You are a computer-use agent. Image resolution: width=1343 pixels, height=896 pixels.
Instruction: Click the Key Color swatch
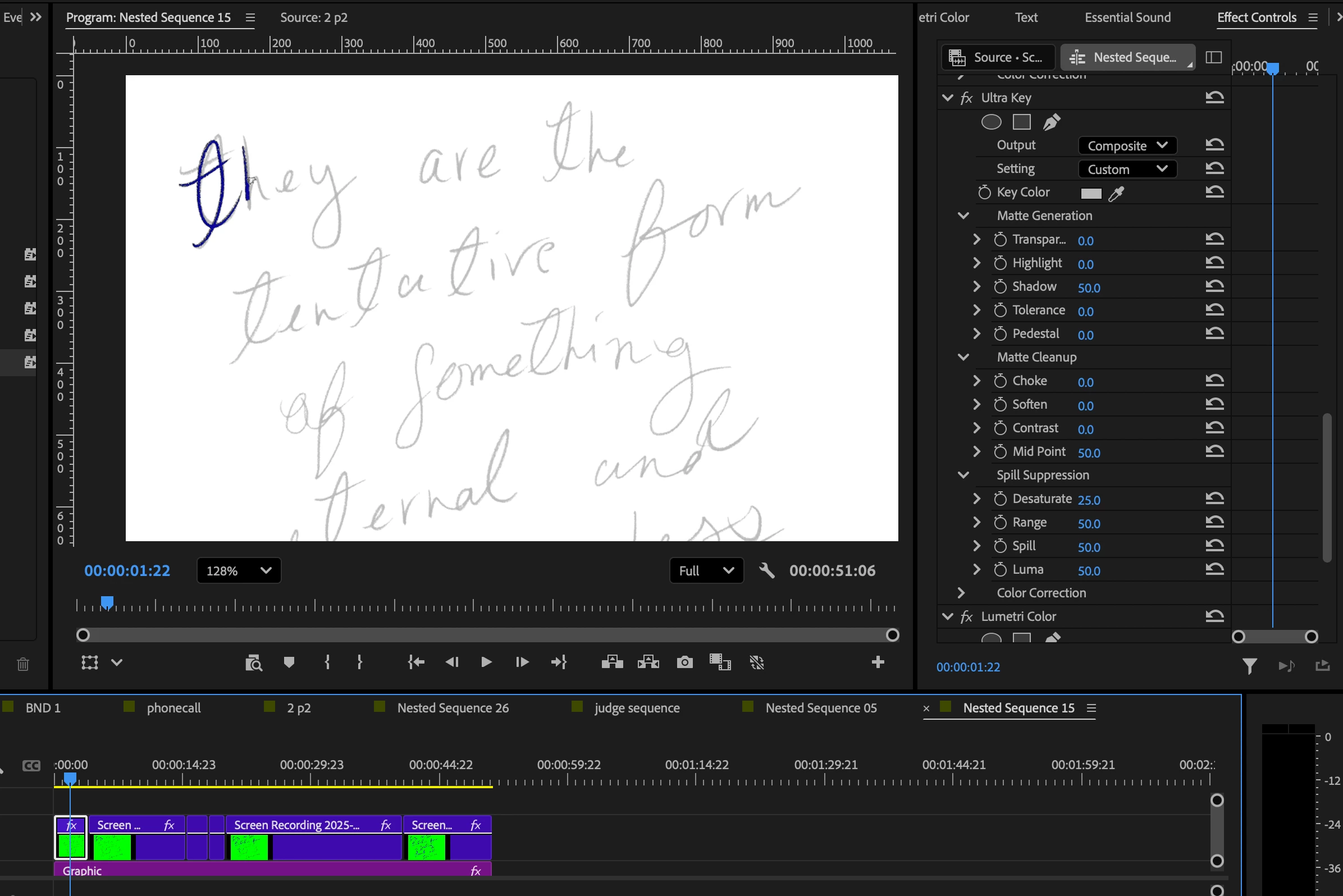pyautogui.click(x=1090, y=194)
